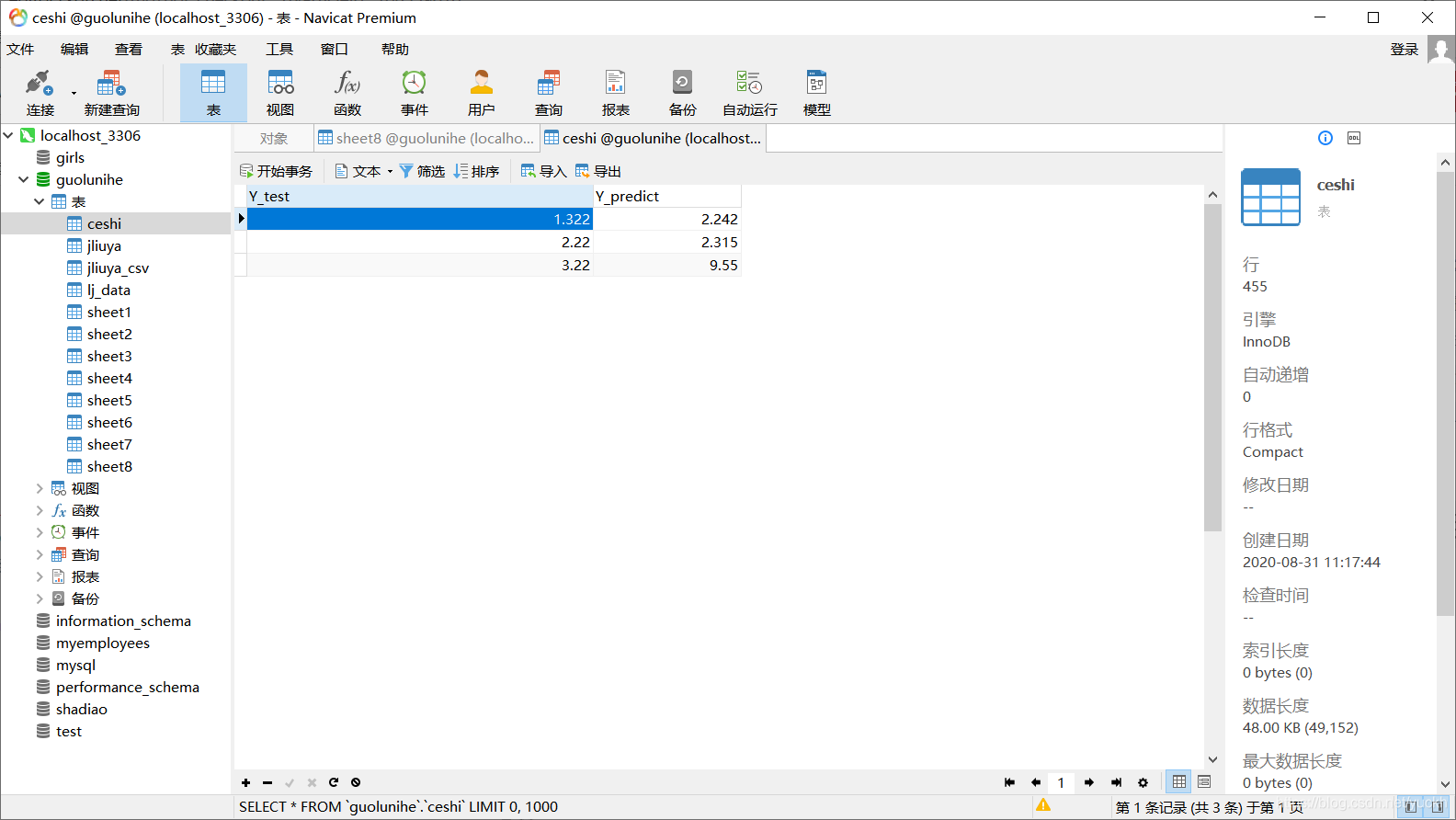Expand the Functions node in tree
The width and height of the screenshot is (1456, 820).
click(40, 510)
